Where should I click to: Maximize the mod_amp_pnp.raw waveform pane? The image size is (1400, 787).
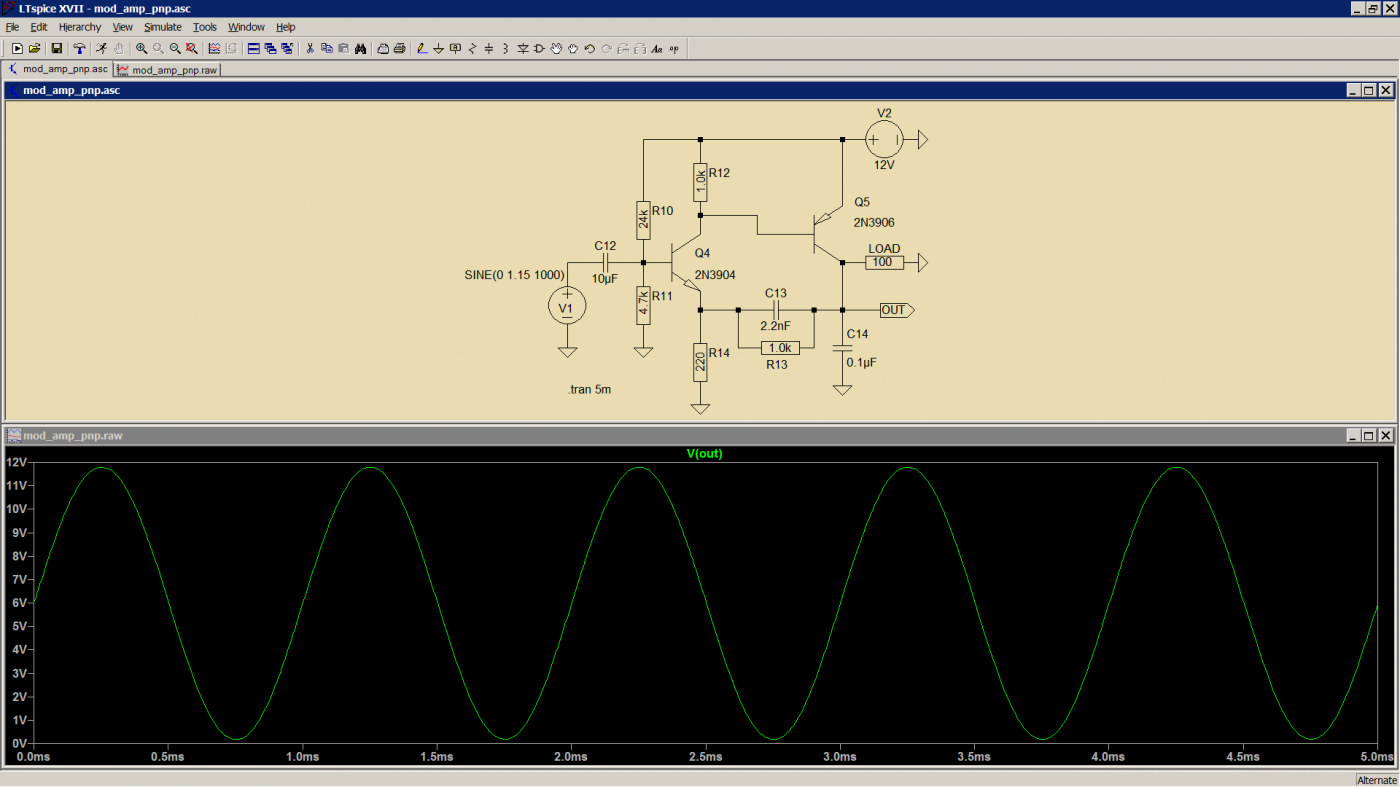point(1368,436)
